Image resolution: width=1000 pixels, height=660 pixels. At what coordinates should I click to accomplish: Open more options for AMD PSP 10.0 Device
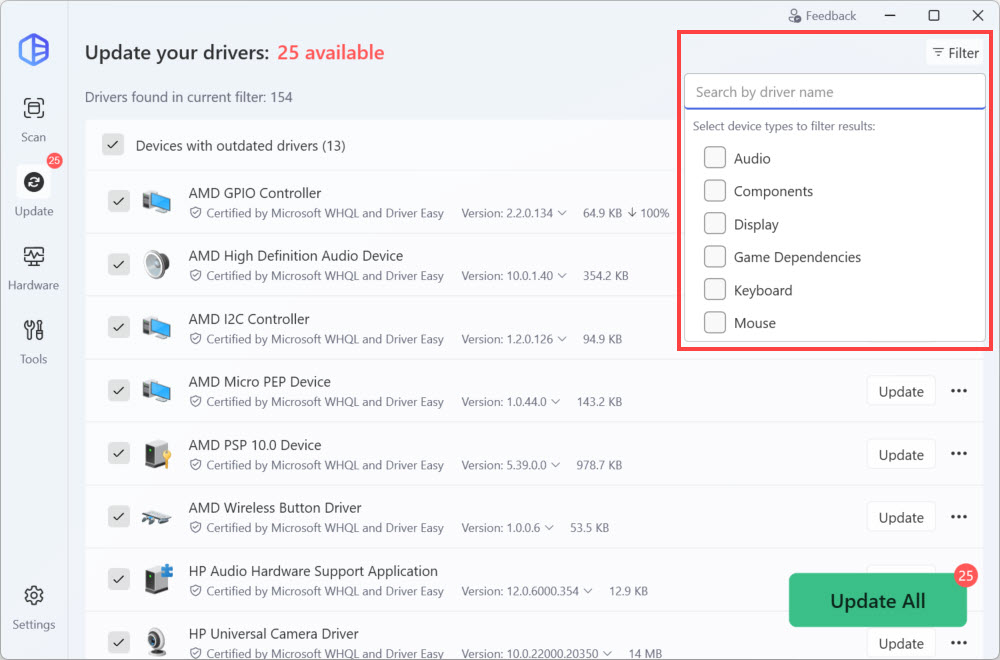[x=959, y=454]
